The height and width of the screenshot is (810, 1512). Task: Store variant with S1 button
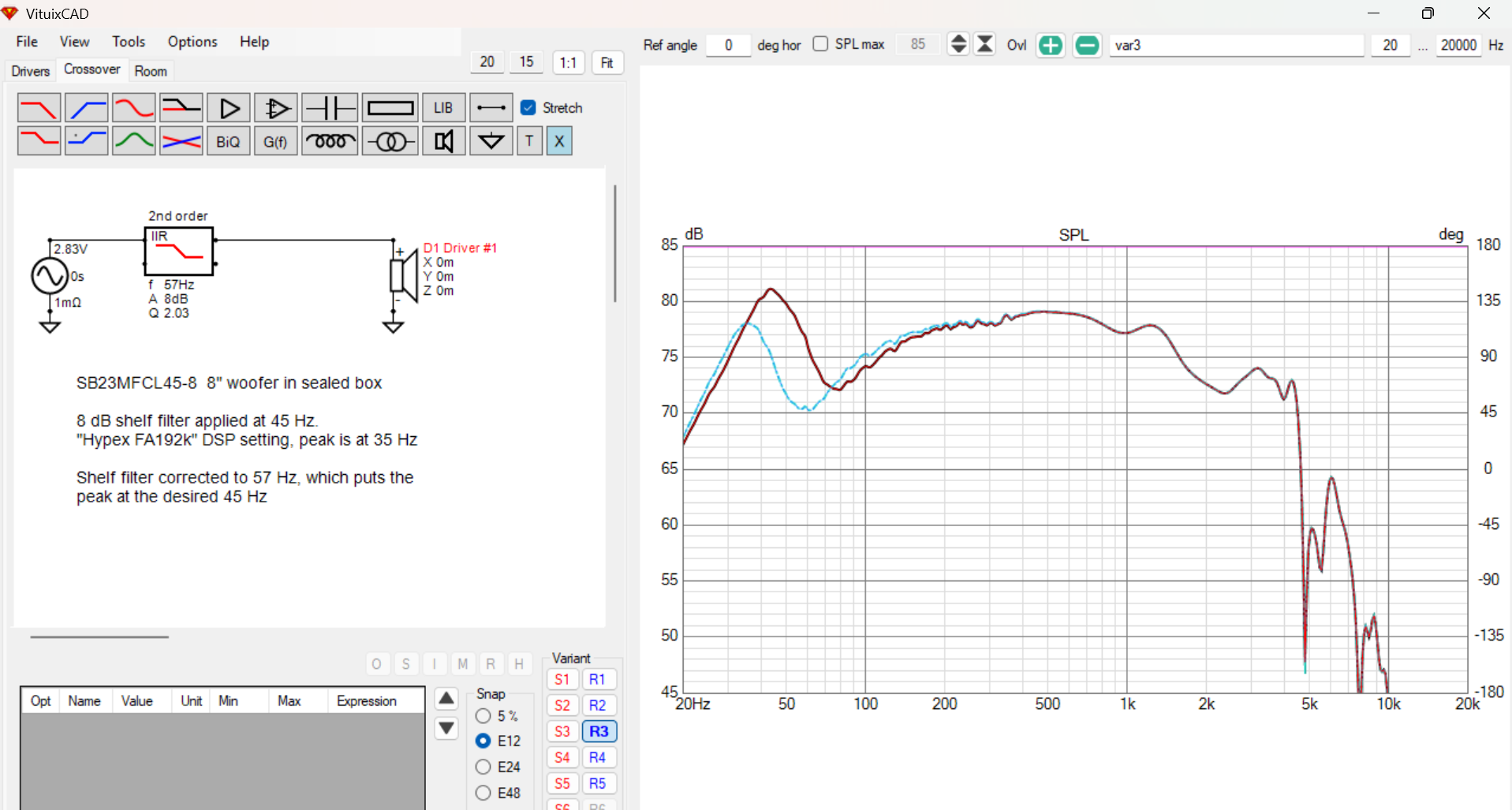click(562, 680)
